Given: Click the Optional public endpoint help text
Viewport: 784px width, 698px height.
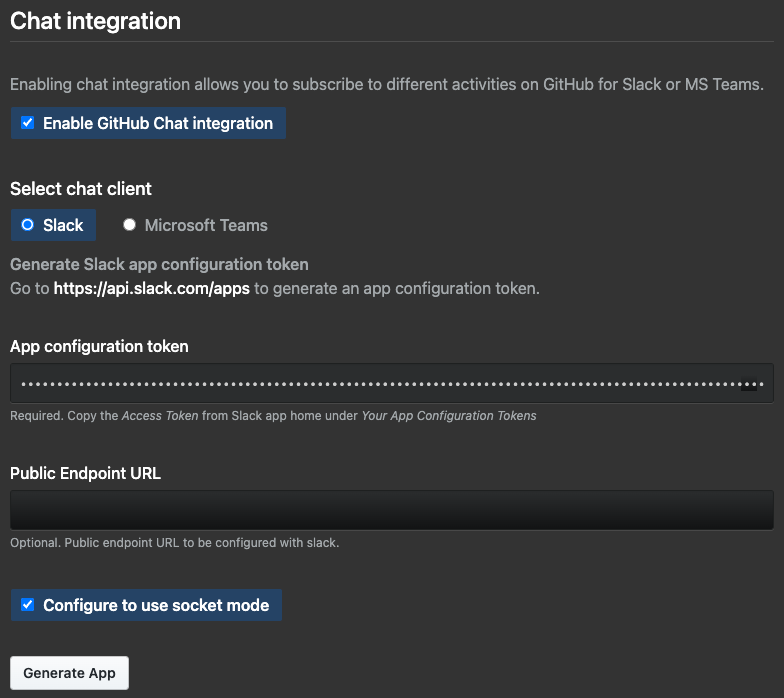Looking at the screenshot, I should click(175, 543).
